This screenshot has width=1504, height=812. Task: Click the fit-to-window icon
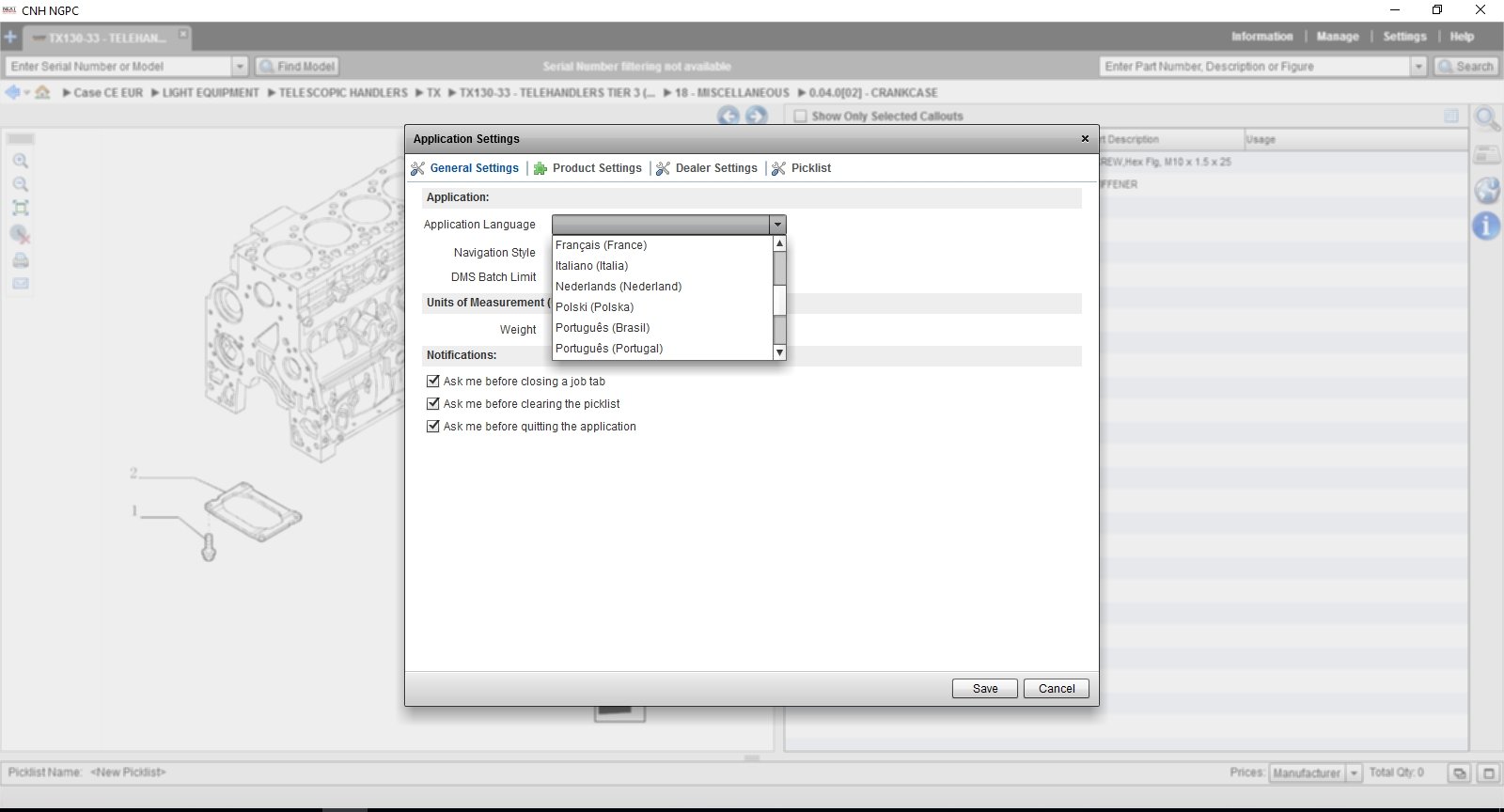pos(20,209)
